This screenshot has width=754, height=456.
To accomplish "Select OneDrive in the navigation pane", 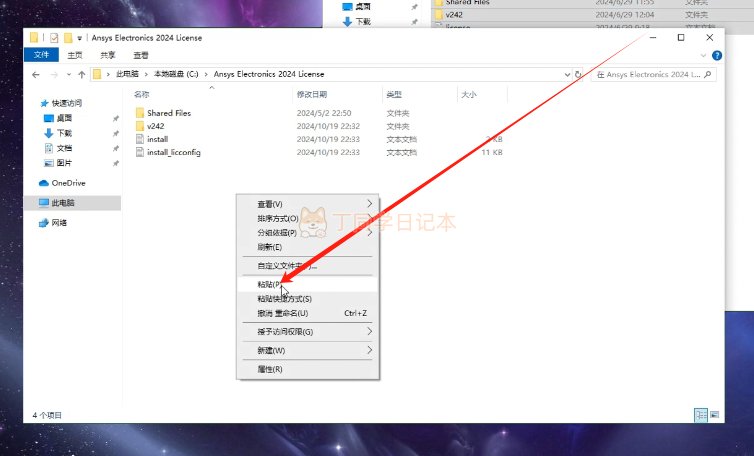I will pyautogui.click(x=68, y=183).
